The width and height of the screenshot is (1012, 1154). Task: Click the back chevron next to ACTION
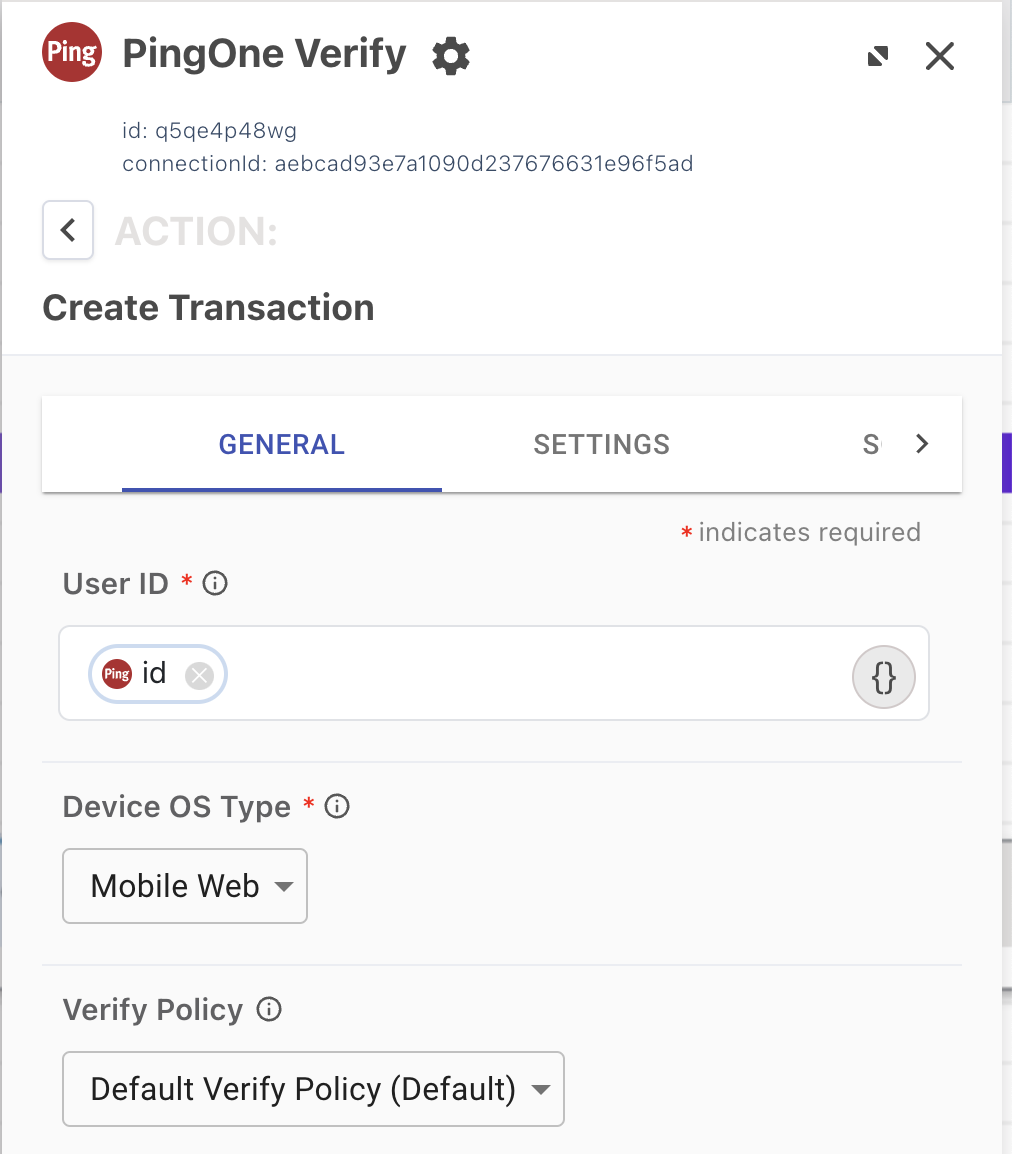tap(67, 230)
